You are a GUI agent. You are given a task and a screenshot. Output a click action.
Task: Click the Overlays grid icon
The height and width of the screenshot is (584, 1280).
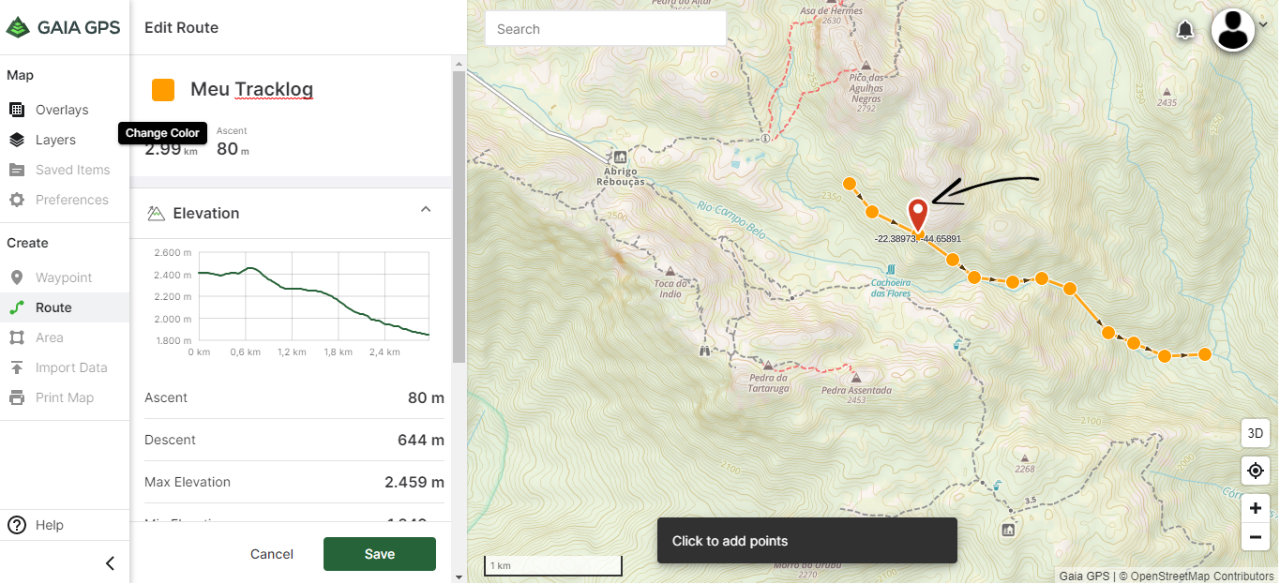[x=16, y=110]
